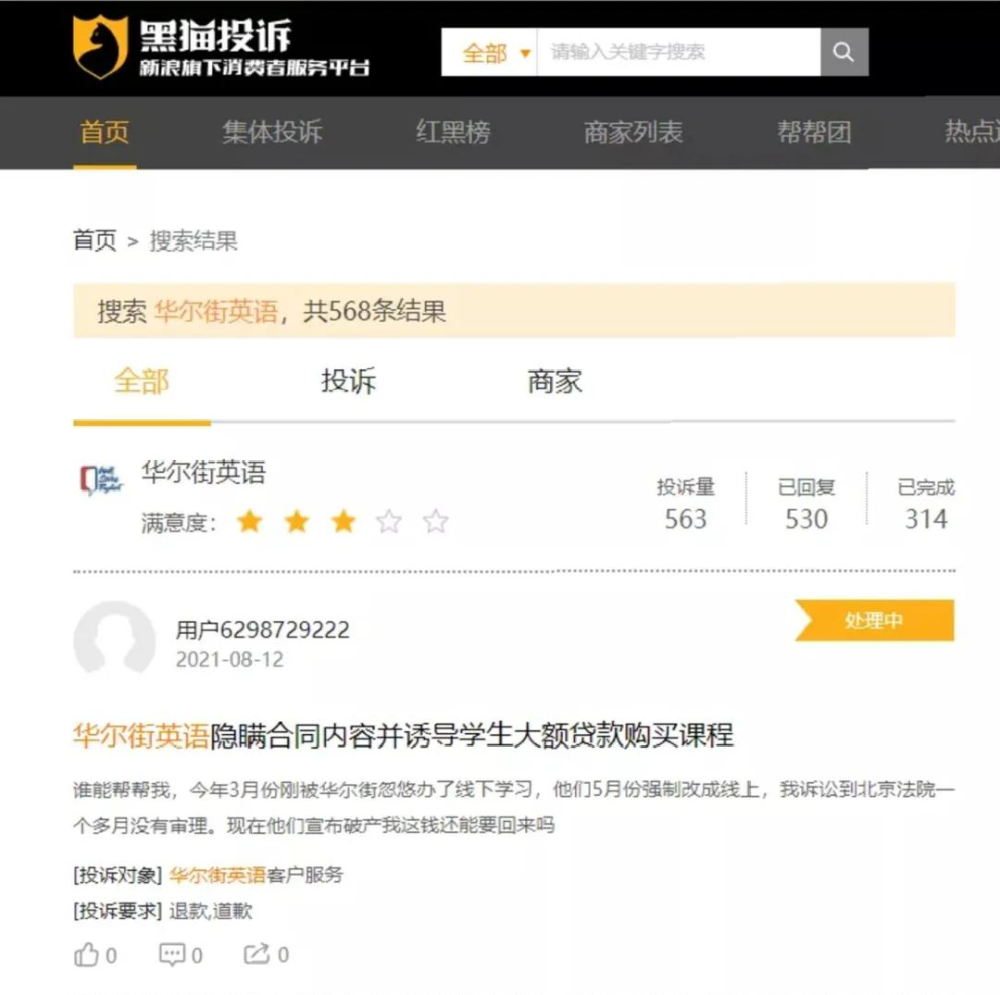Screen dimensions: 1000x995
Task: Select the 全部 results tab
Action: point(142,381)
